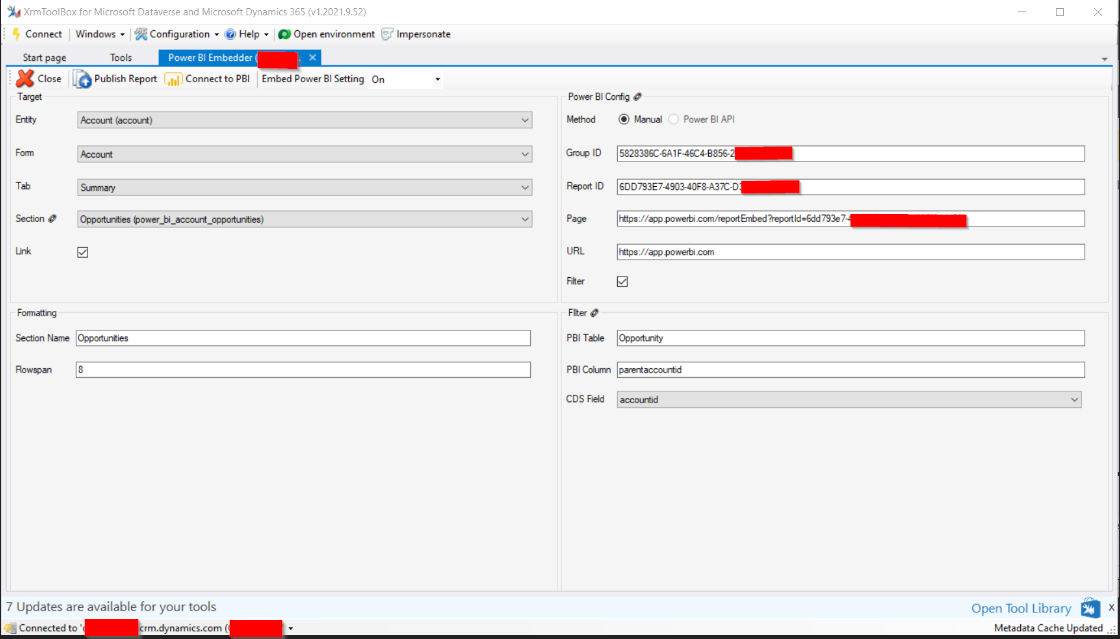This screenshot has height=639, width=1120.
Task: Click the connection status dropdown arrow
Action: [x=291, y=628]
